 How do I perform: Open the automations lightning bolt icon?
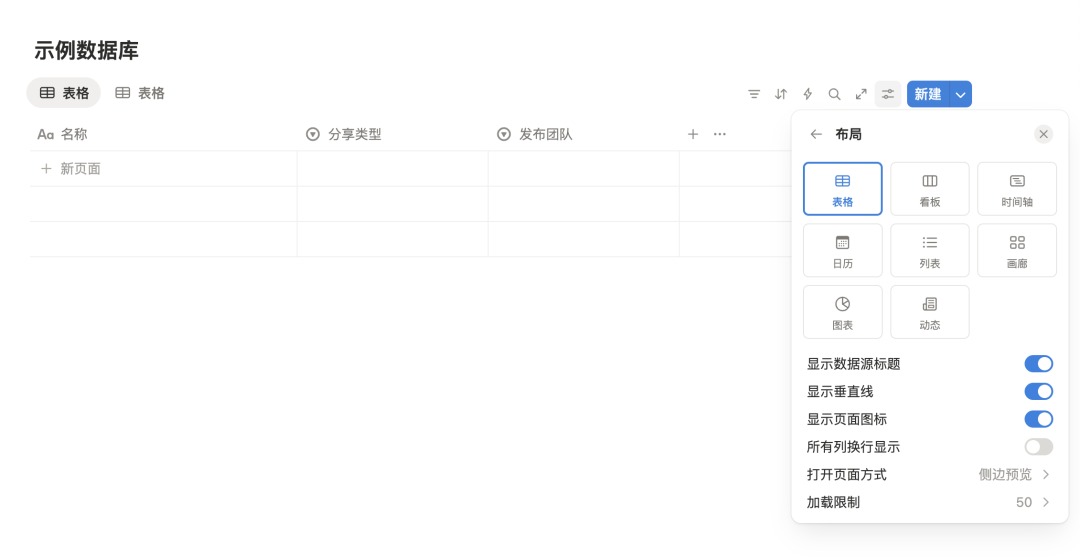[x=808, y=94]
